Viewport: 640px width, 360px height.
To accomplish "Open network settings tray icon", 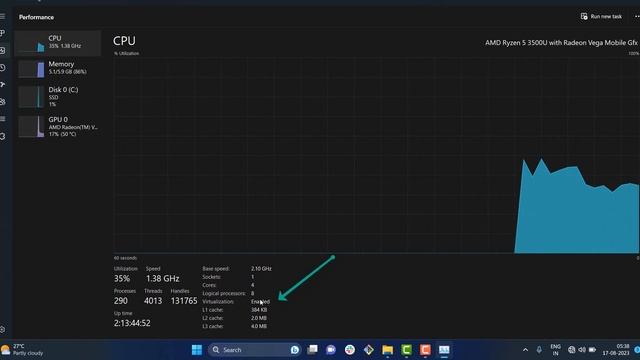I will coord(571,350).
